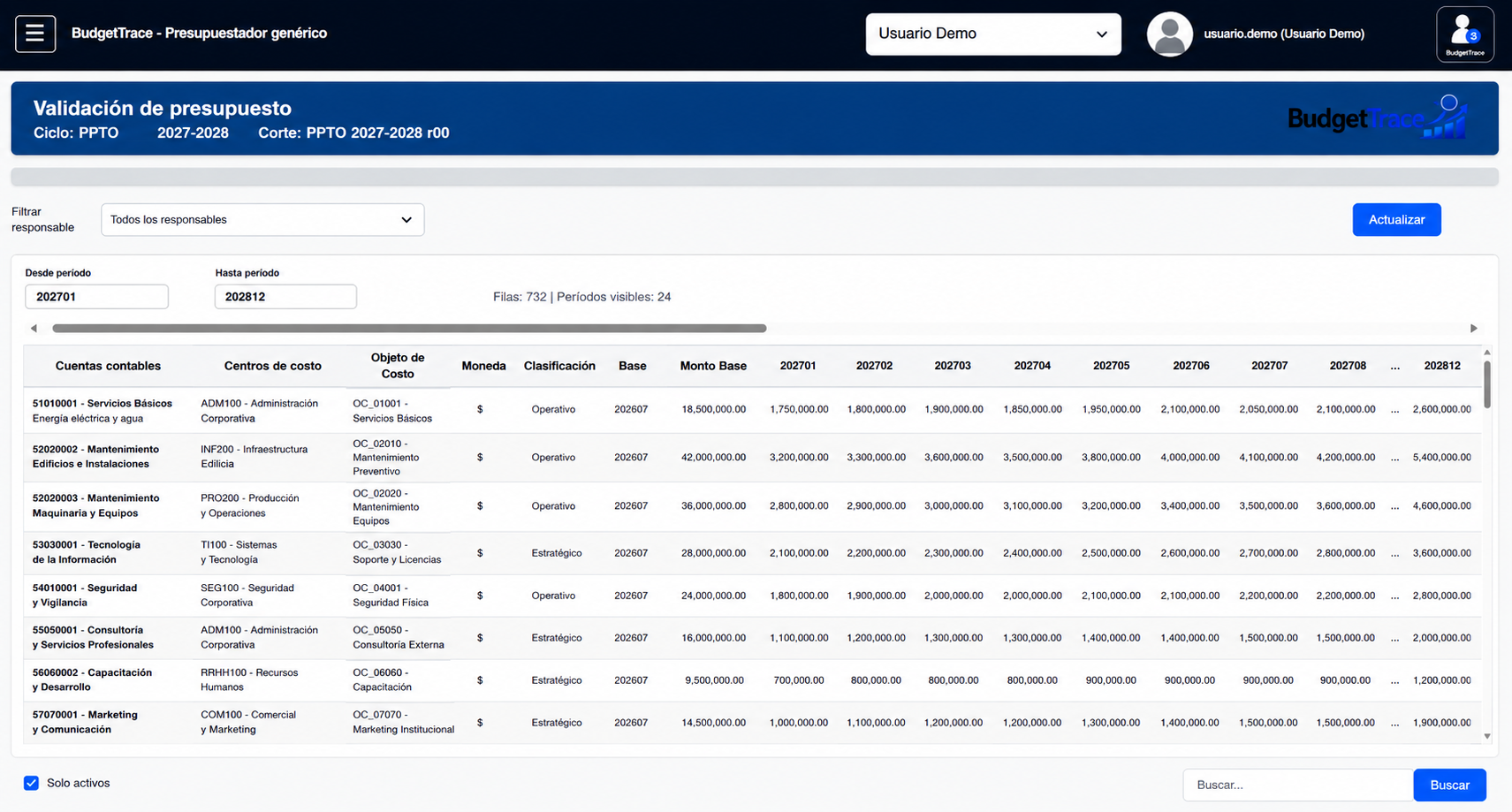Expand the Todos los responsables filter
Image resolution: width=1512 pixels, height=812 pixels.
[x=262, y=220]
